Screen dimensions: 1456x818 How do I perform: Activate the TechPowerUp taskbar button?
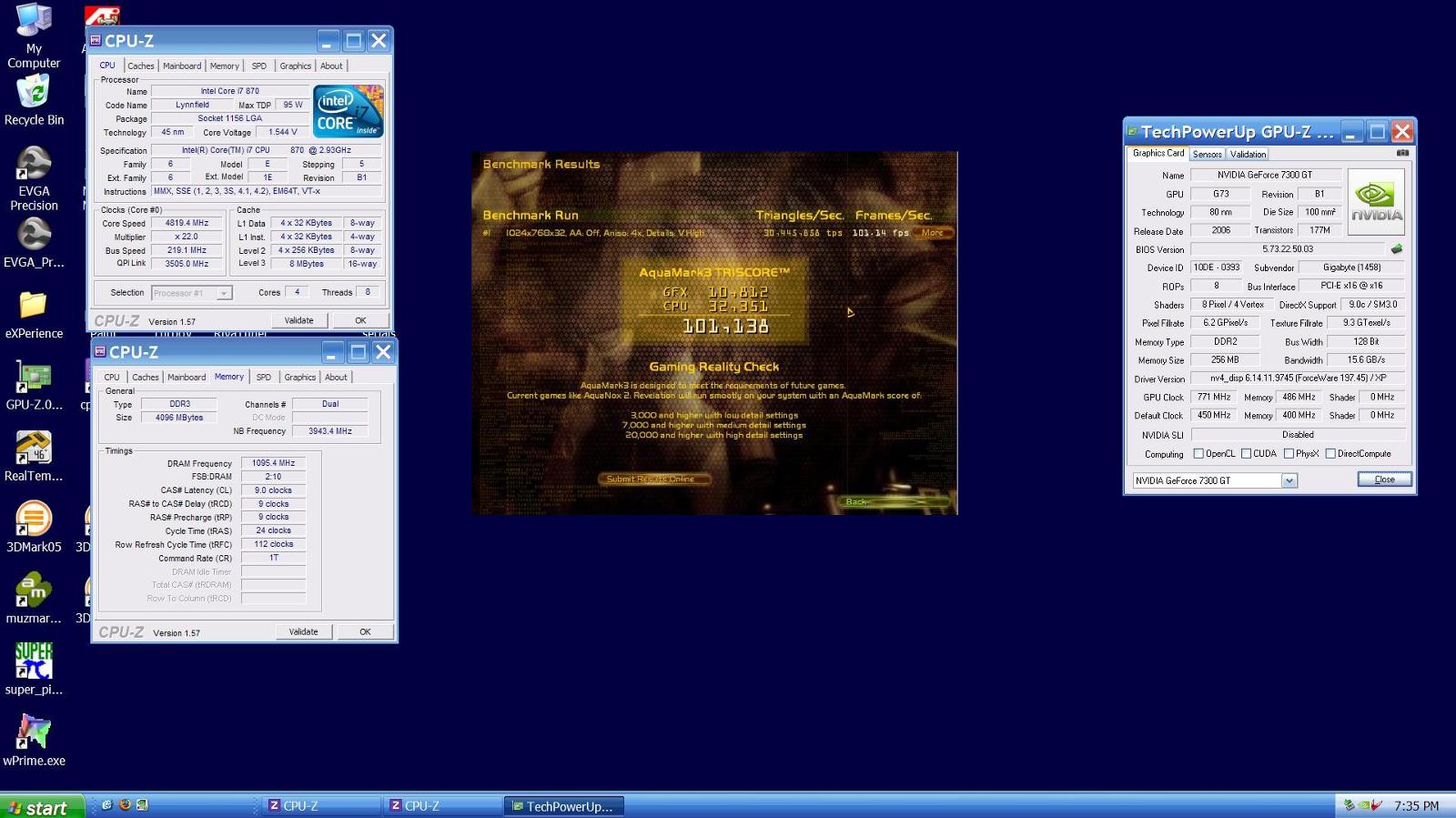pyautogui.click(x=563, y=806)
